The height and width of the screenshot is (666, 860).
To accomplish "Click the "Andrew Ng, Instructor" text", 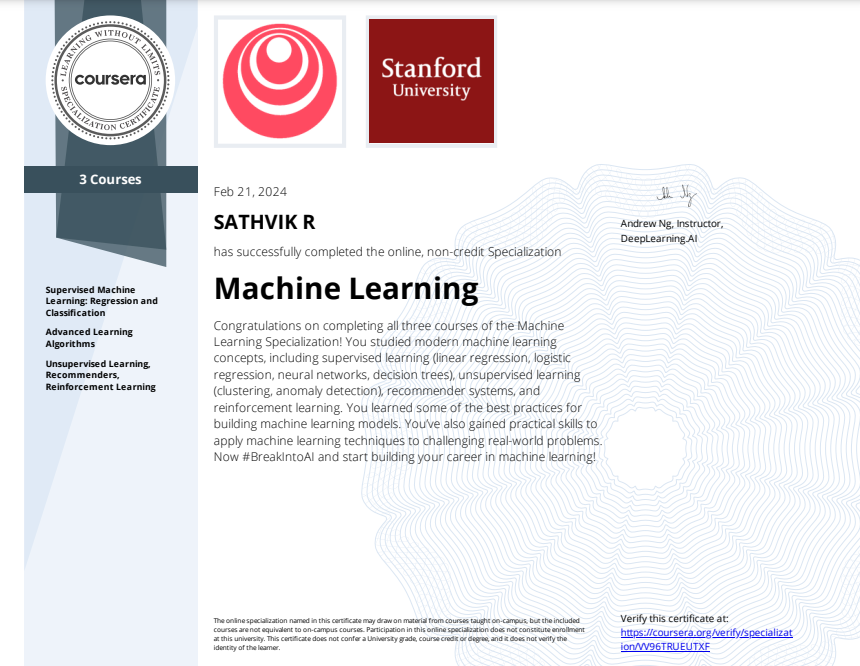I will [x=671, y=224].
